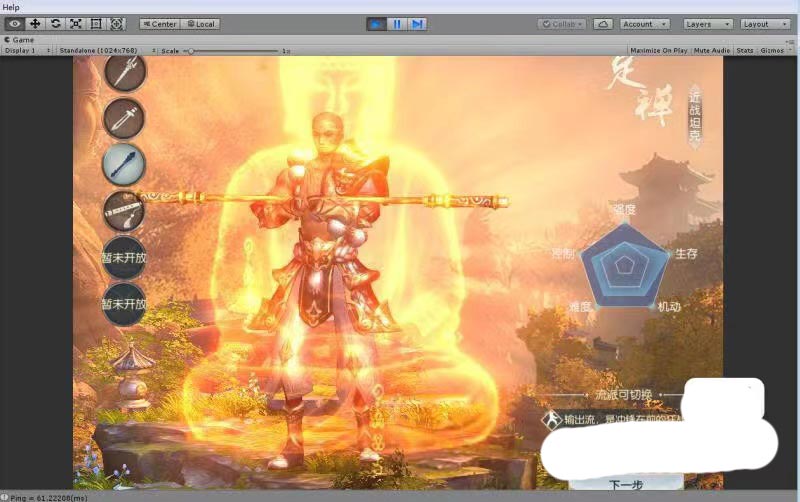Advance one frame with the Step button
Viewport: 800px width, 502px height.
[x=417, y=24]
